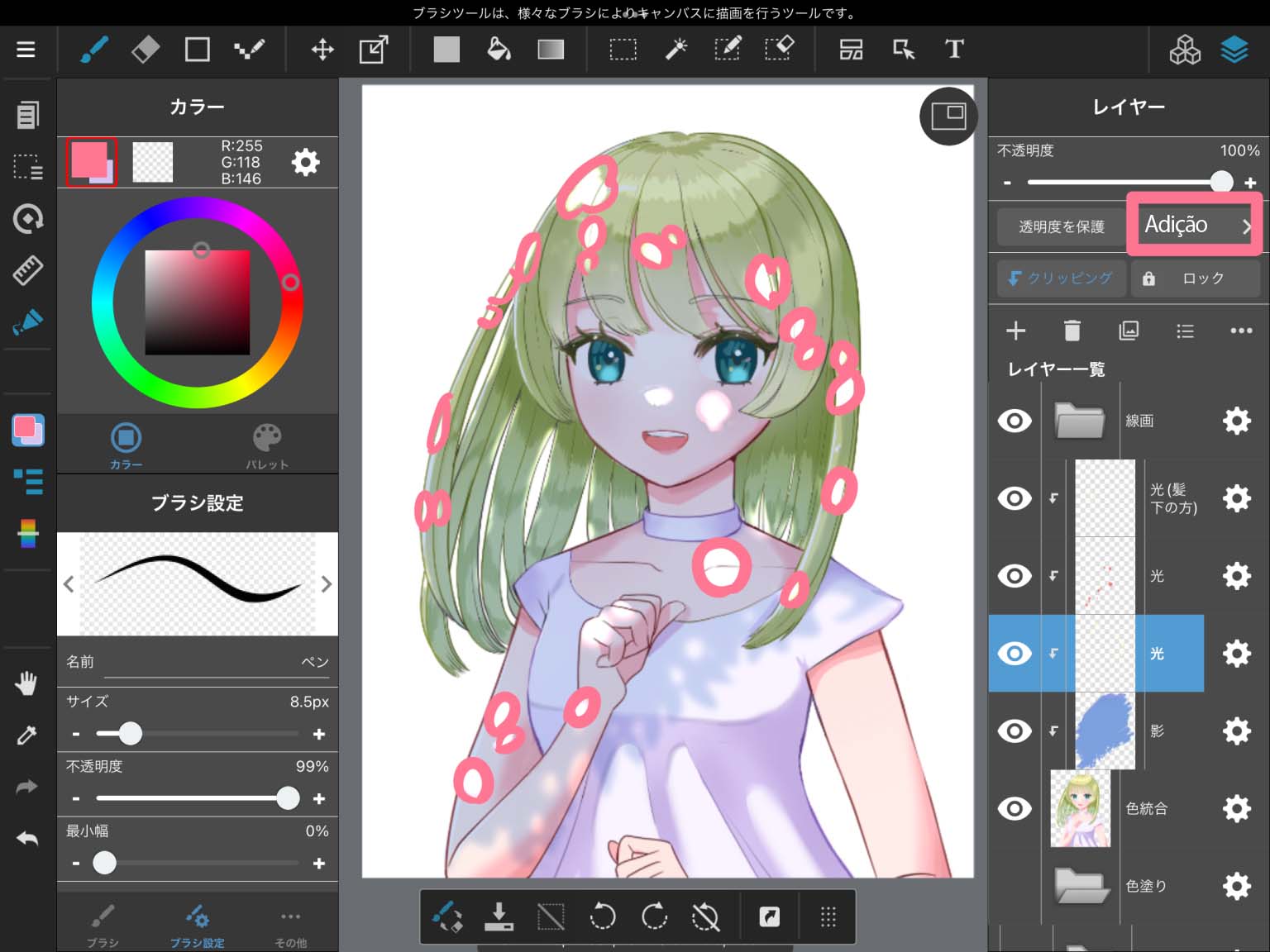Toggle the Layers panel icon
1270x952 pixels.
[1234, 50]
